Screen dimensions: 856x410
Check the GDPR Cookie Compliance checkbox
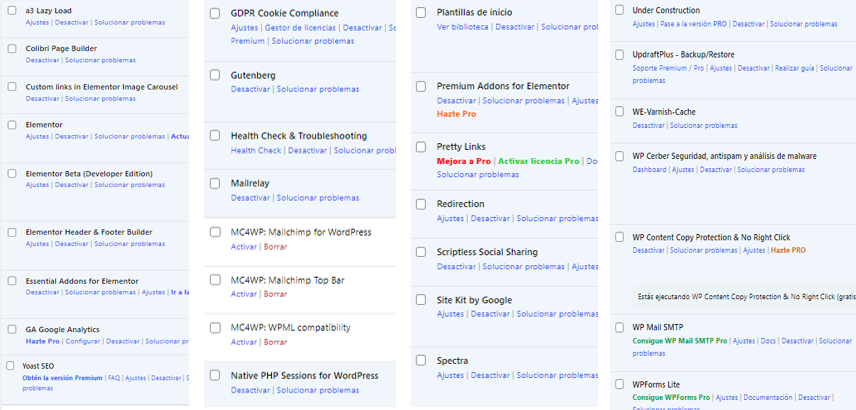click(x=215, y=13)
